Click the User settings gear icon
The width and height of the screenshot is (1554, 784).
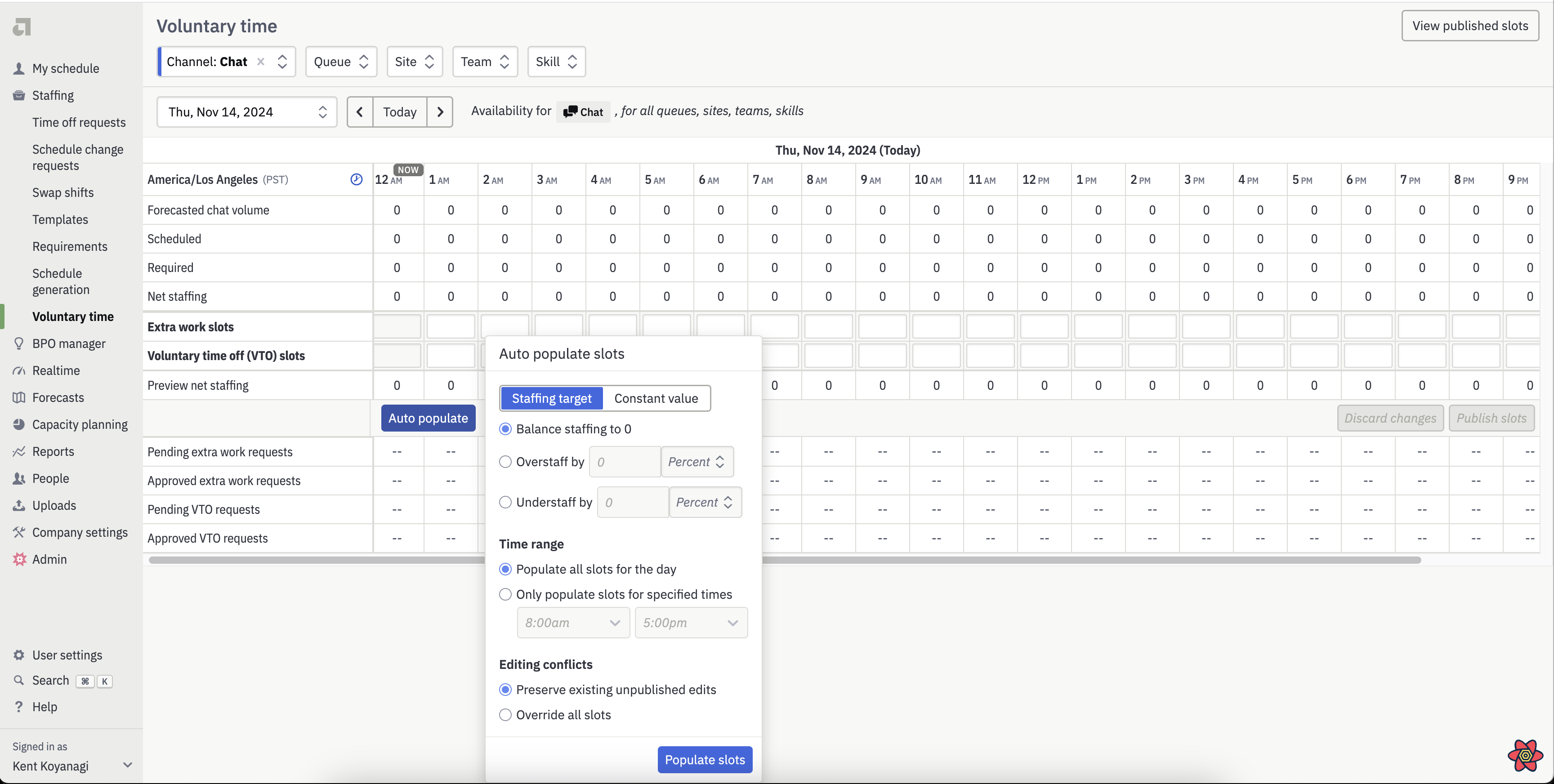[x=19, y=655]
